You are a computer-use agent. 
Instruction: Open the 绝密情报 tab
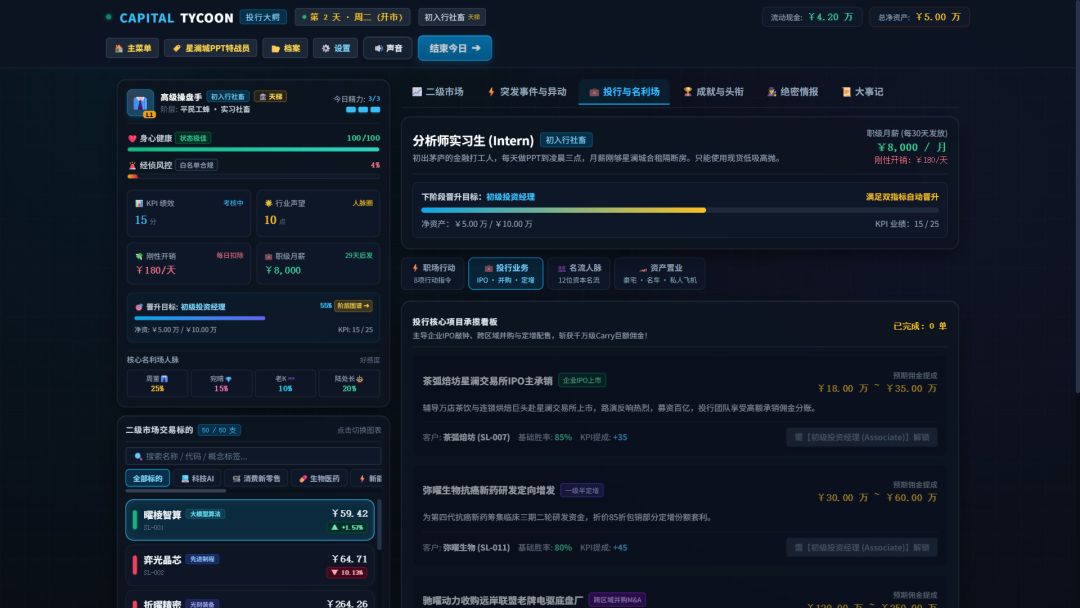click(x=793, y=92)
